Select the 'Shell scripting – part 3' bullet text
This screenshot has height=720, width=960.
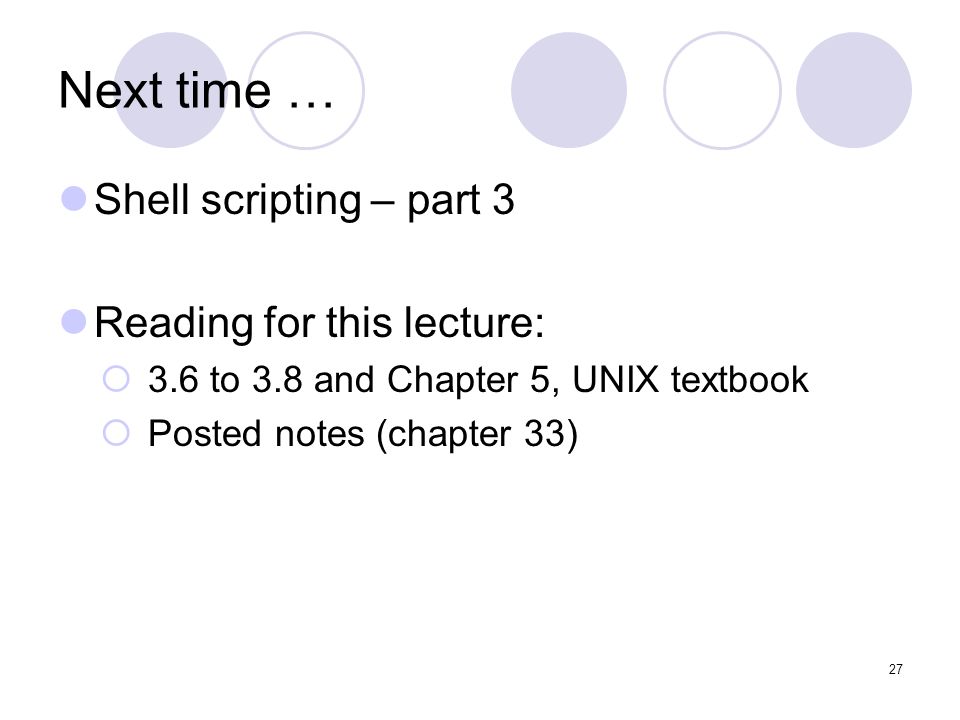pos(304,201)
